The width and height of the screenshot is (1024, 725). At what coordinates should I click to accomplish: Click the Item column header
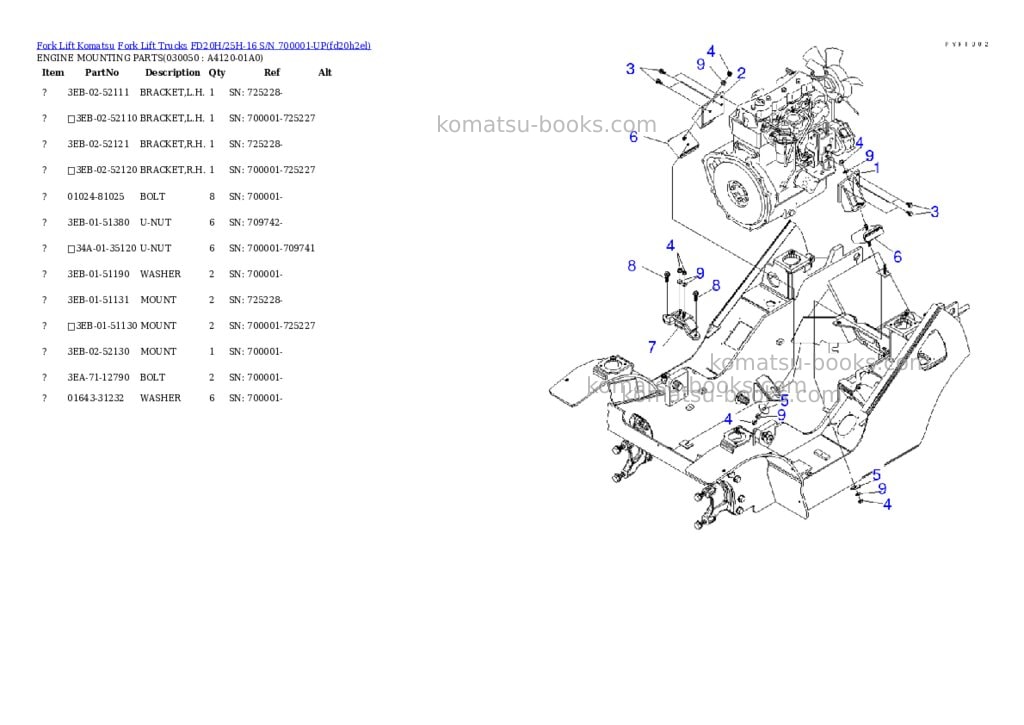point(53,72)
